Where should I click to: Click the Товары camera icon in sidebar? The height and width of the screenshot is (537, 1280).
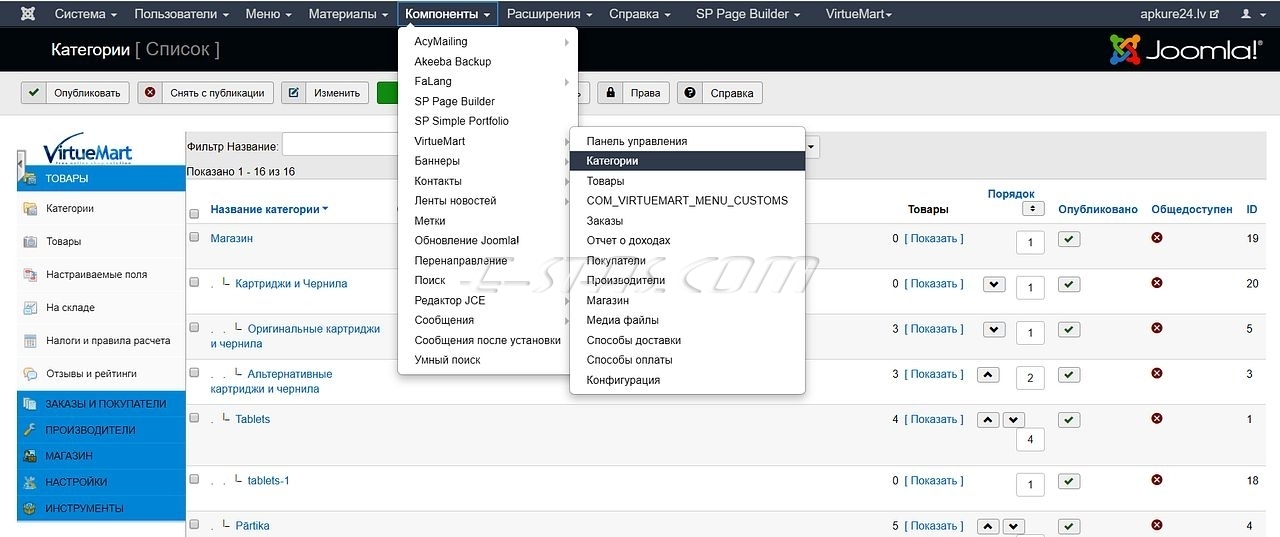pos(29,242)
